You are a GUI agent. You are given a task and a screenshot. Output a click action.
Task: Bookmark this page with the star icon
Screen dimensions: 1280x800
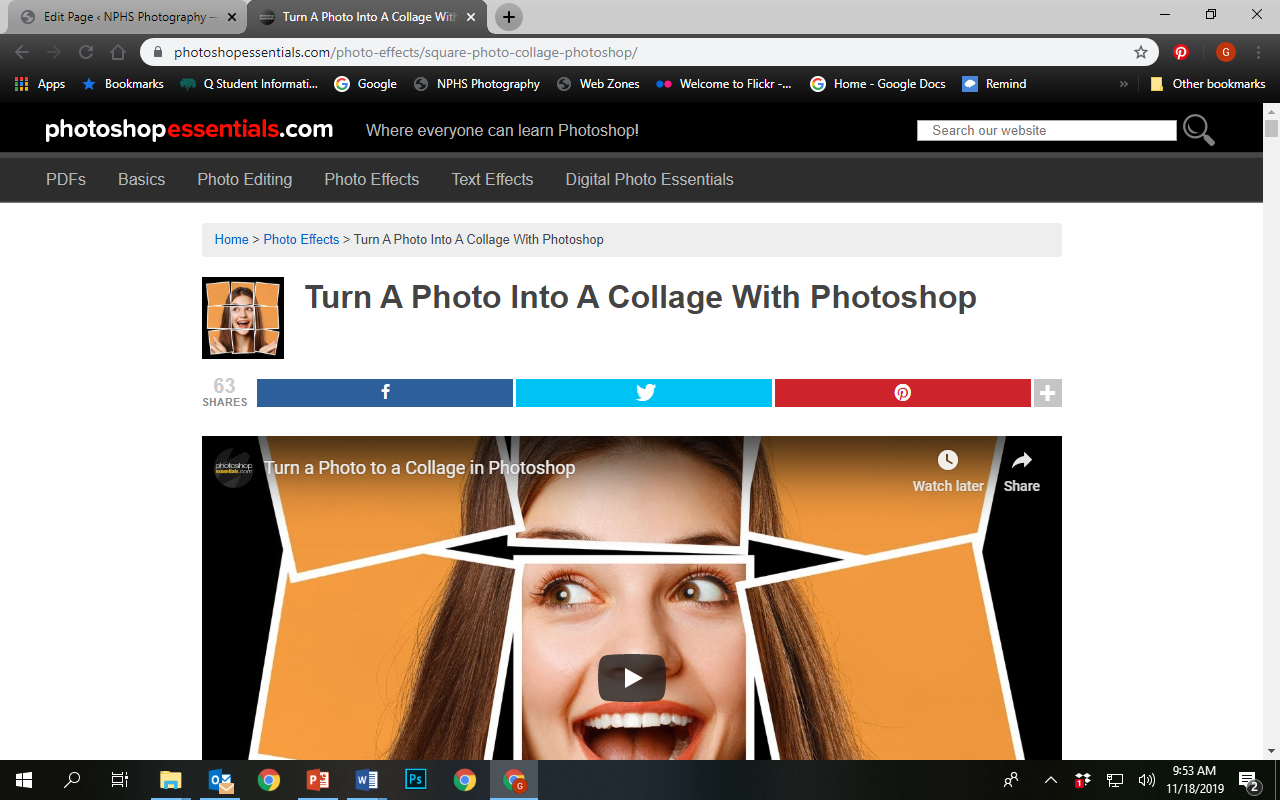click(x=1141, y=52)
